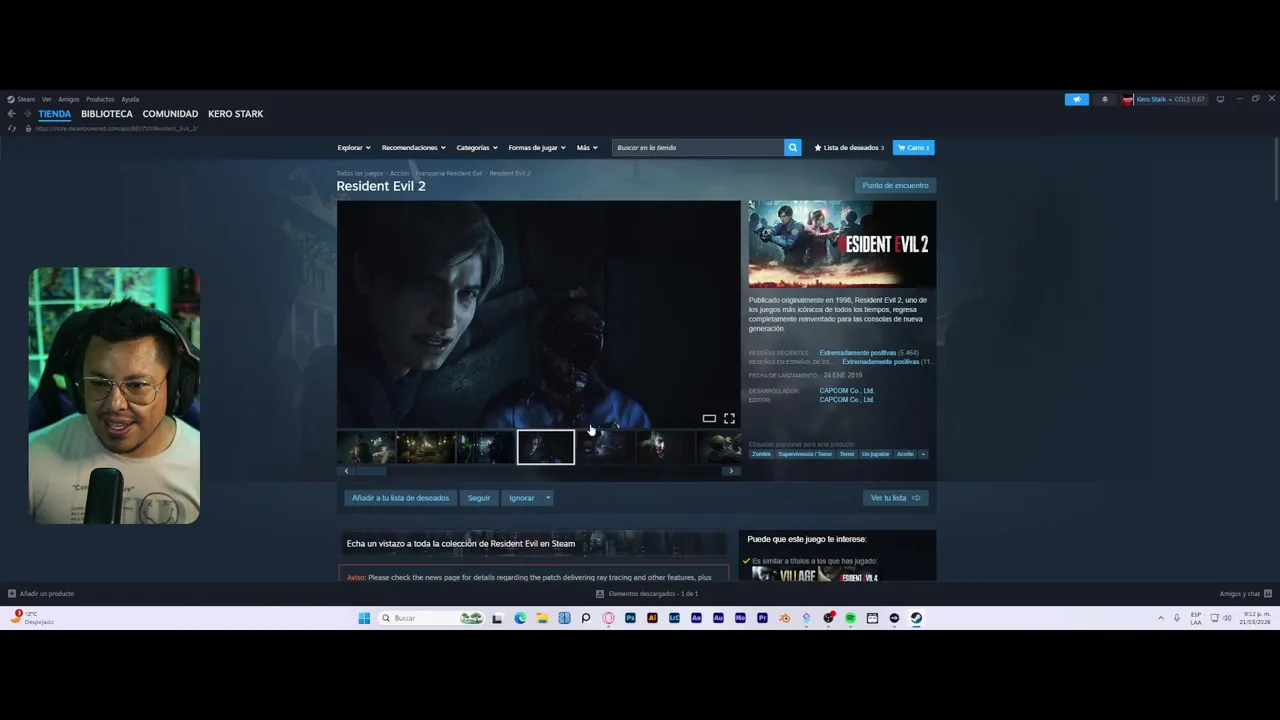Click the Steam icon in the taskbar

916,618
